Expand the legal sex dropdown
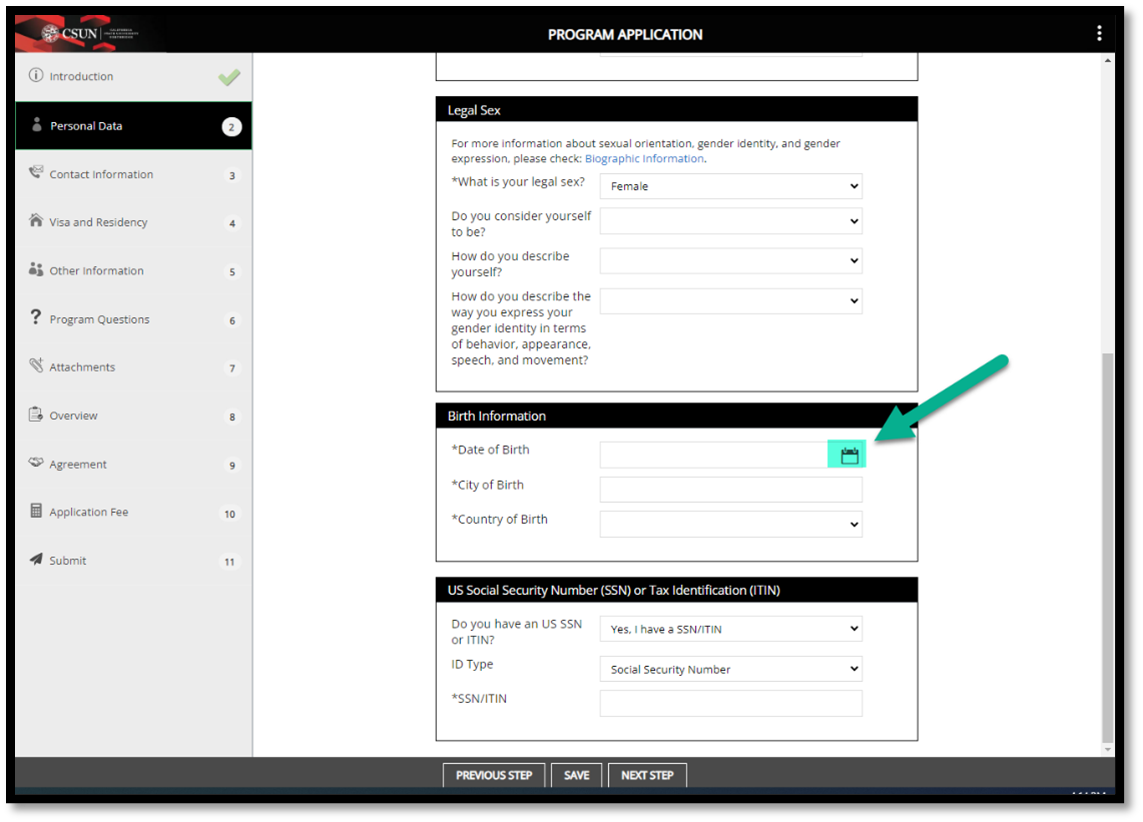 tap(730, 186)
